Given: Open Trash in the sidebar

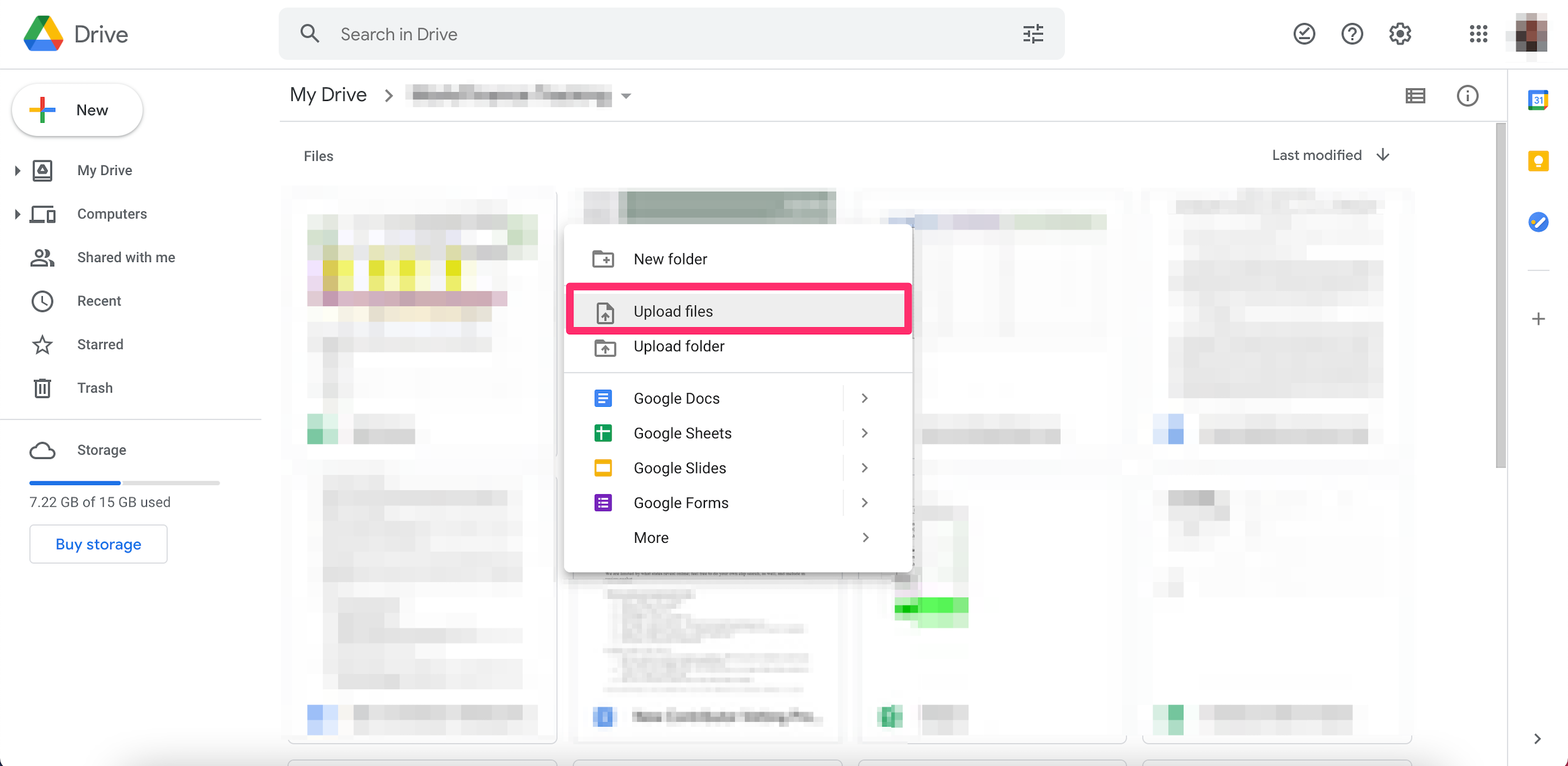Looking at the screenshot, I should point(95,388).
